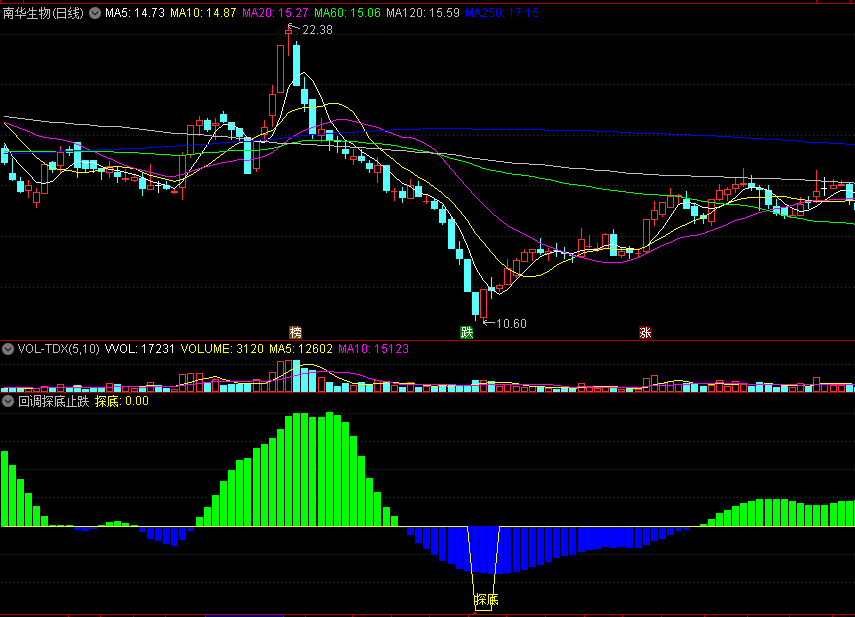Click the MA120: 15.59 value
855x617 pixels.
423,13
